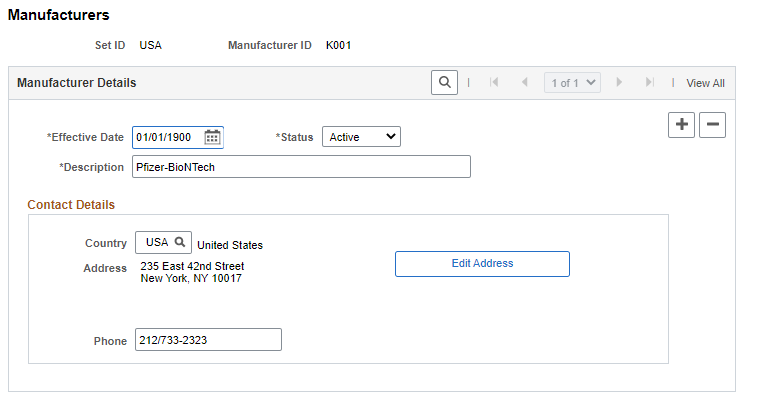762x396 pixels.
Task: Click the Manufacturer ID value K001
Action: [338, 45]
